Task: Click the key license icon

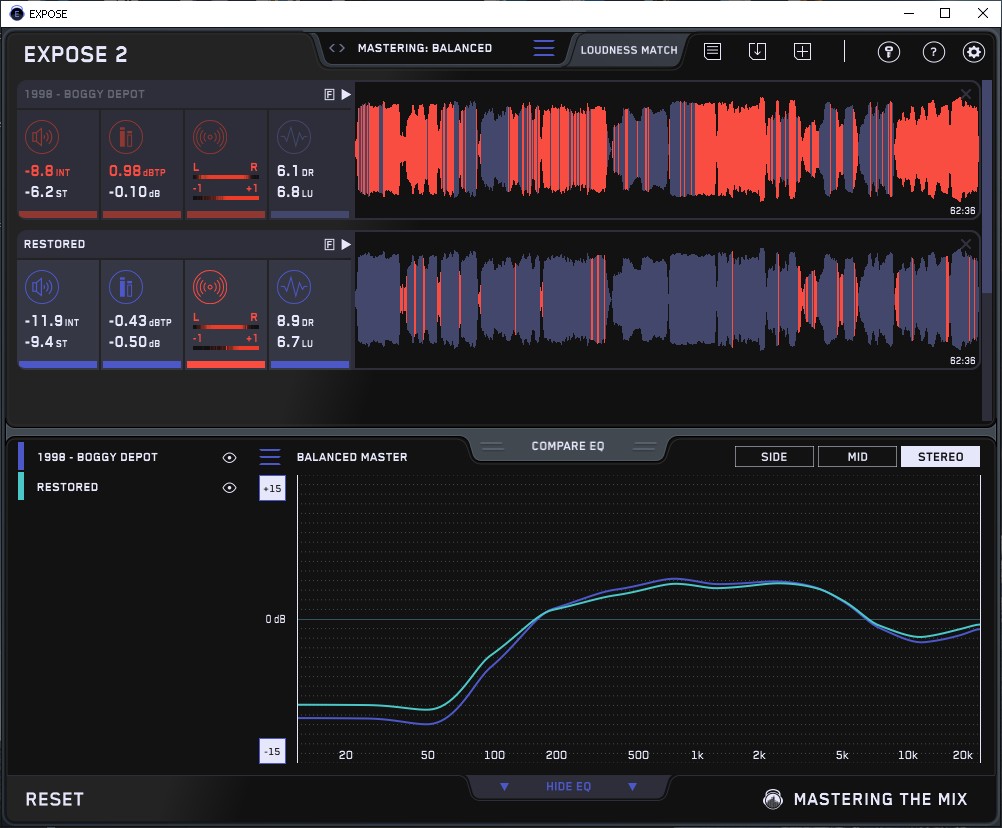Action: click(x=889, y=52)
